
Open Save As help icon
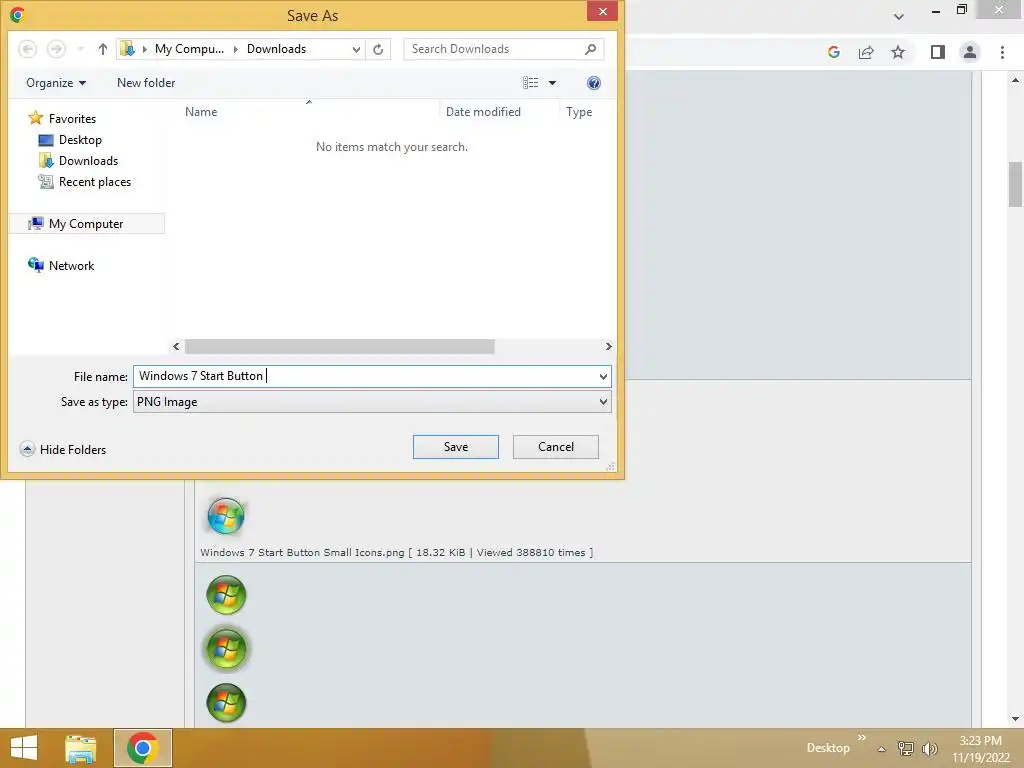(x=594, y=83)
